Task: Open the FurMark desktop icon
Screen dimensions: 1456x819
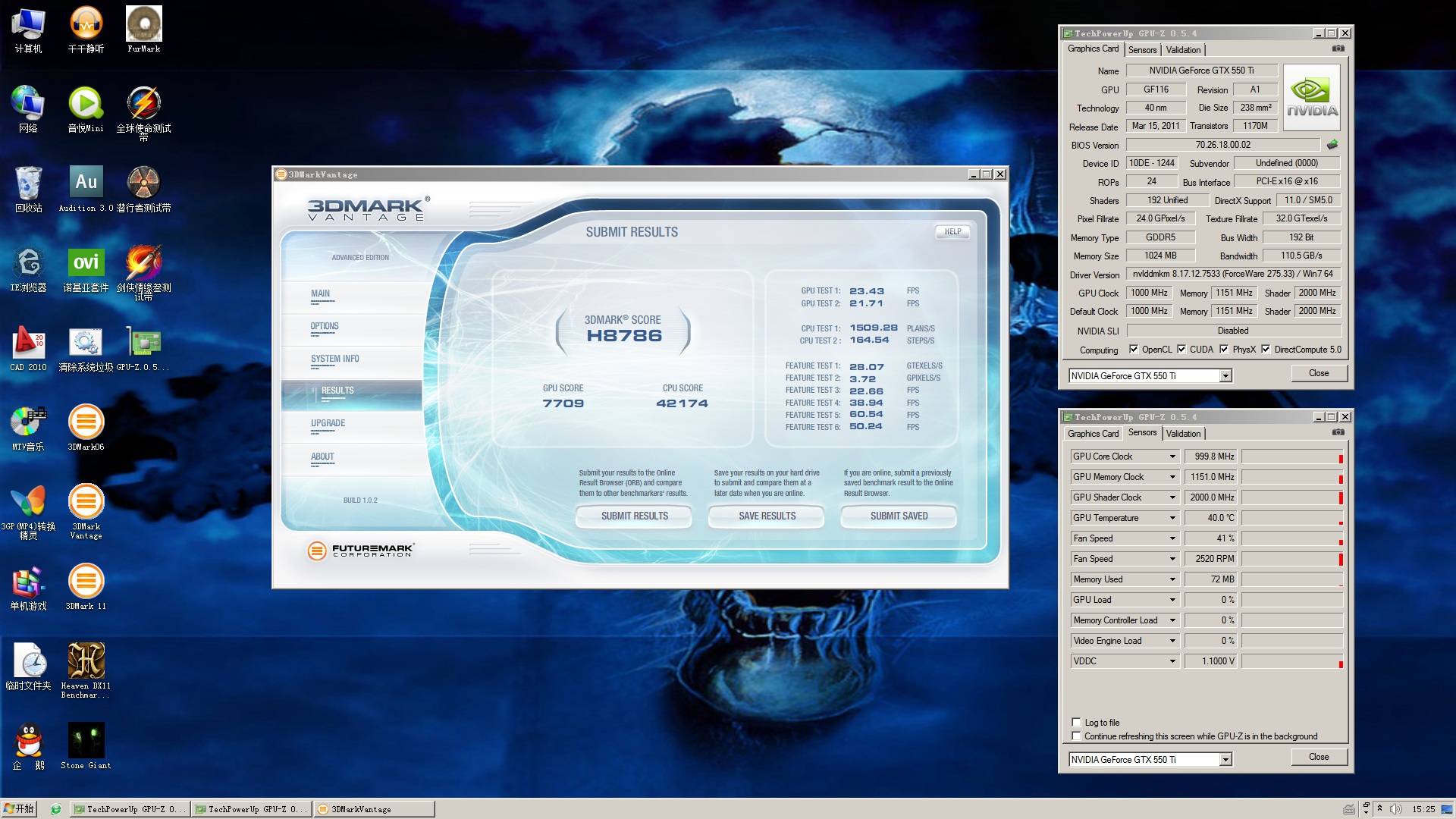Action: (143, 25)
